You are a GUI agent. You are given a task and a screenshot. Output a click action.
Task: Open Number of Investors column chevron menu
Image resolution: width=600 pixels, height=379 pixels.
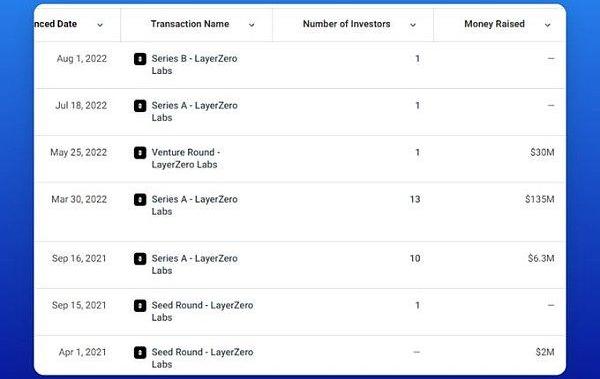click(412, 25)
